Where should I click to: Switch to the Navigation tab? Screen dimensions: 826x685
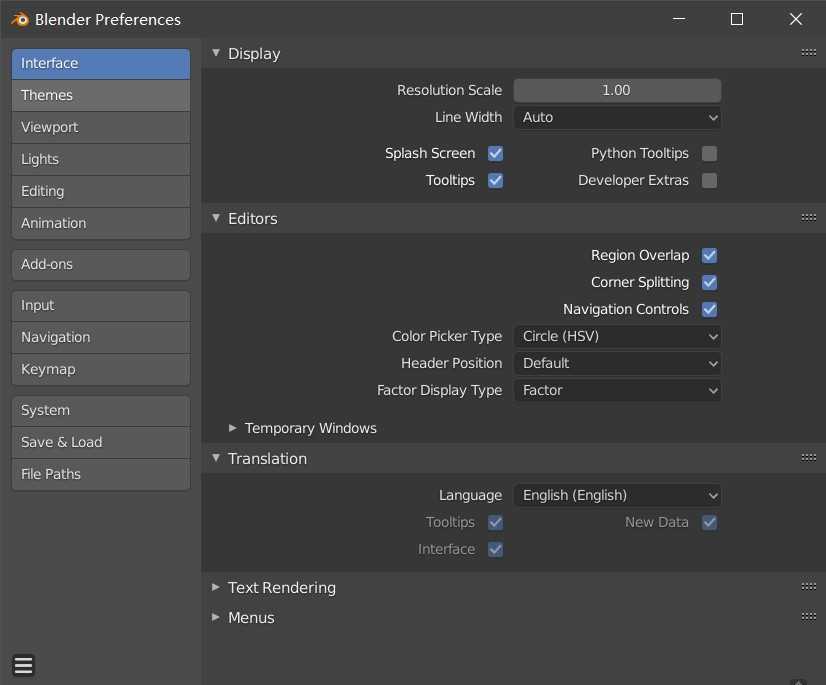pyautogui.click(x=101, y=338)
